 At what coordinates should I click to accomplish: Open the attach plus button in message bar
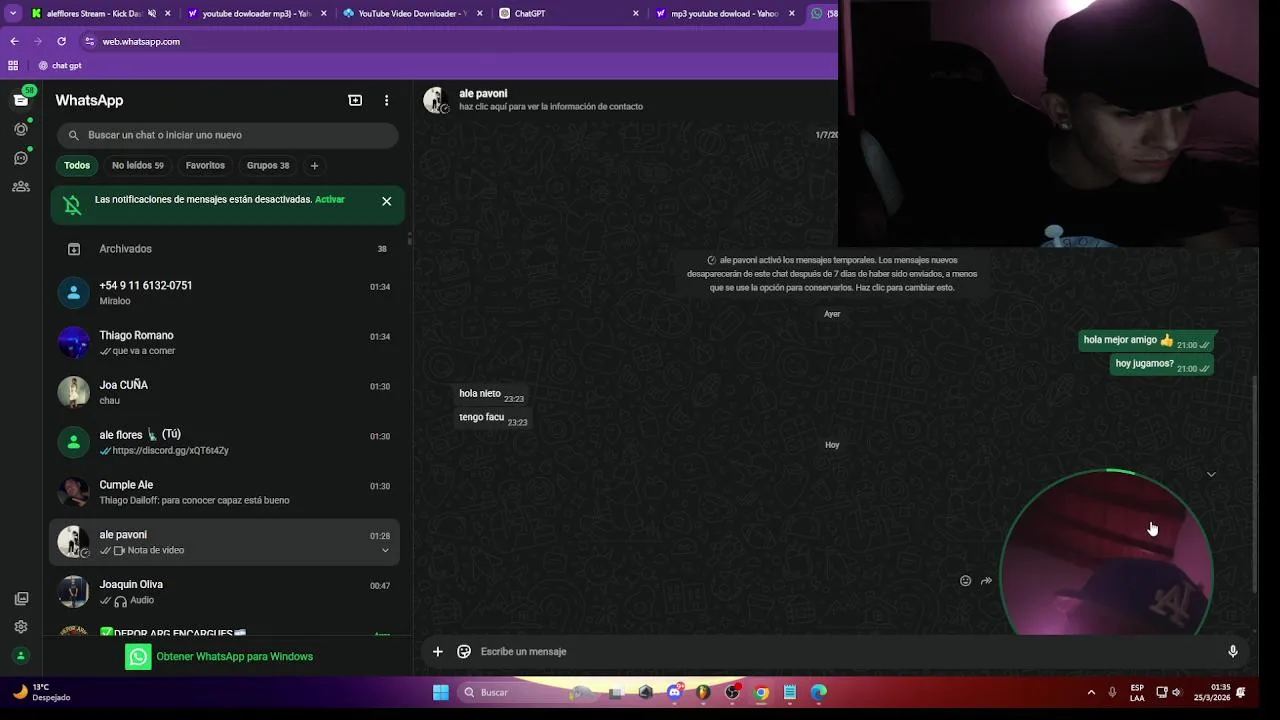coord(437,652)
